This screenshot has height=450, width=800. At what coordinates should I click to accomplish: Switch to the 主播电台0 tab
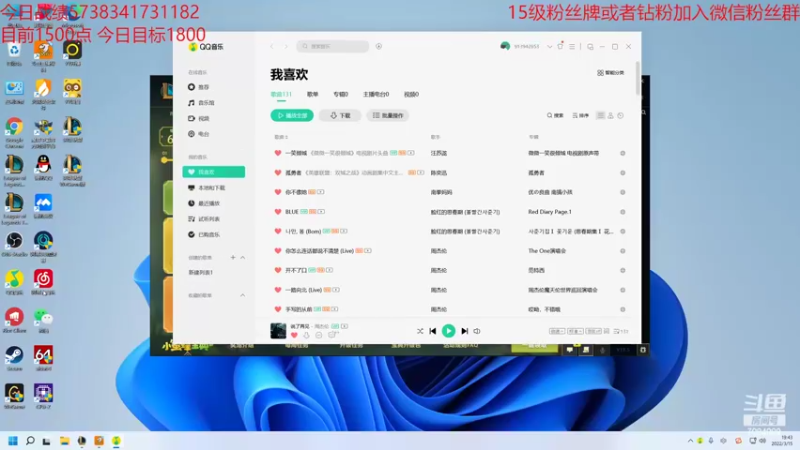coord(376,94)
